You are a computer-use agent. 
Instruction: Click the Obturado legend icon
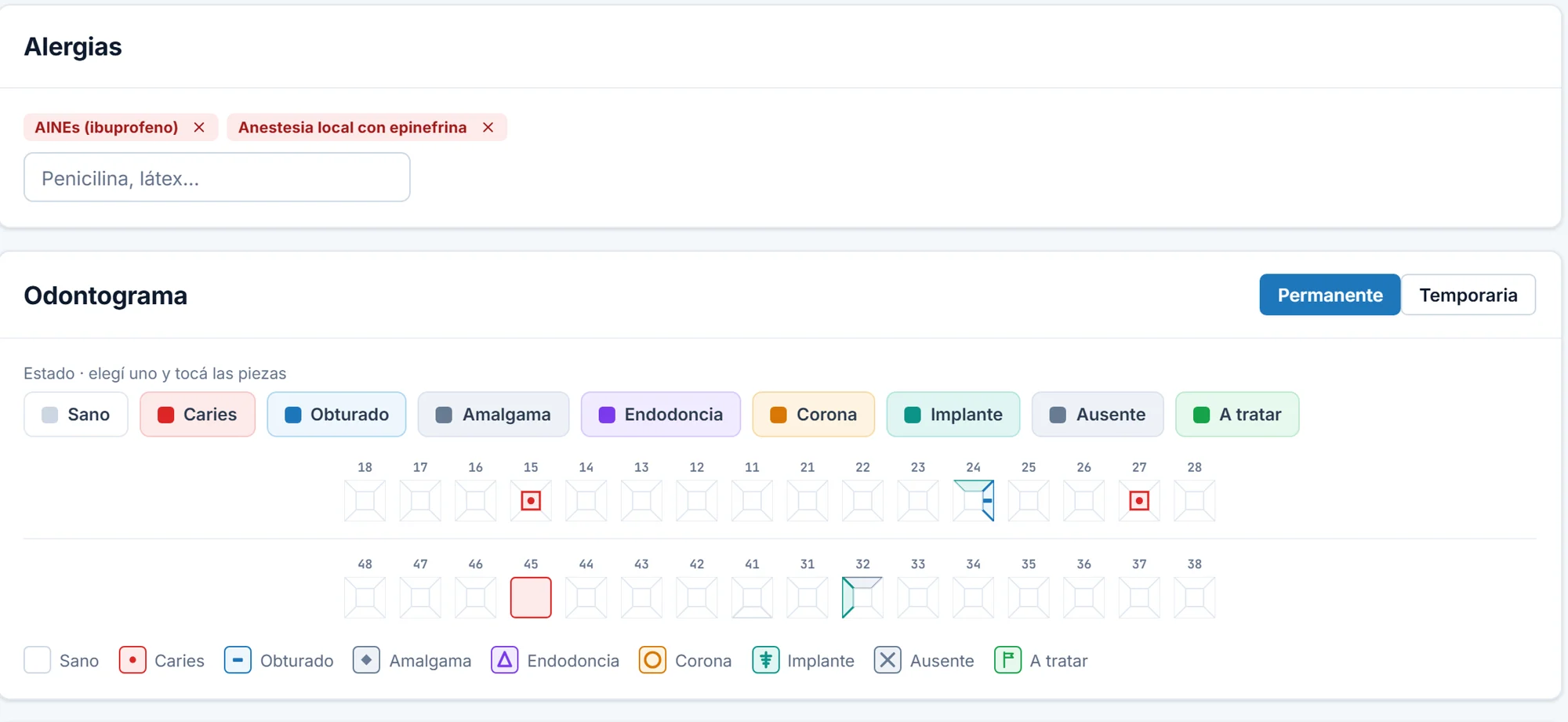238,660
